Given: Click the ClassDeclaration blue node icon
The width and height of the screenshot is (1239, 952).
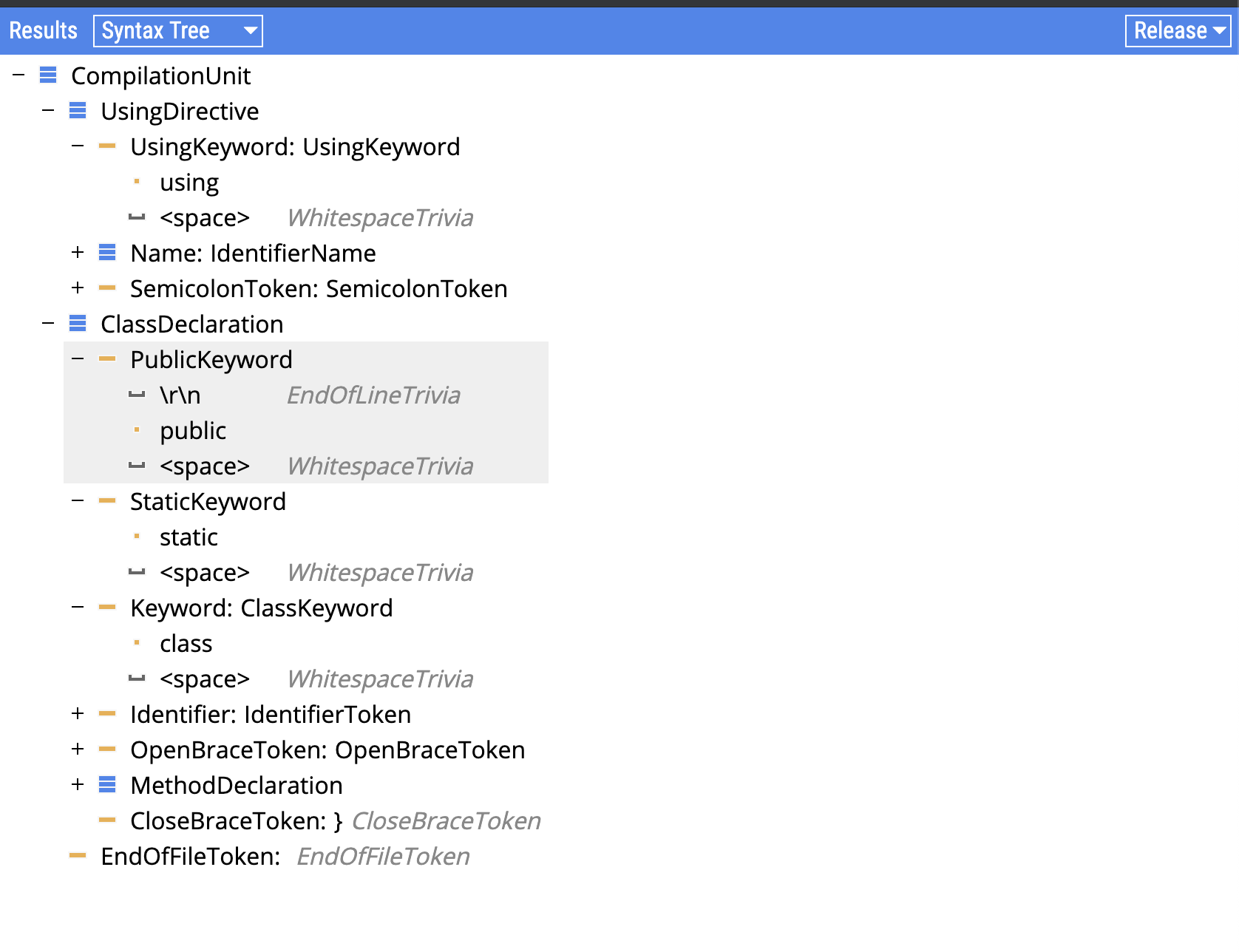Looking at the screenshot, I should click(78, 323).
